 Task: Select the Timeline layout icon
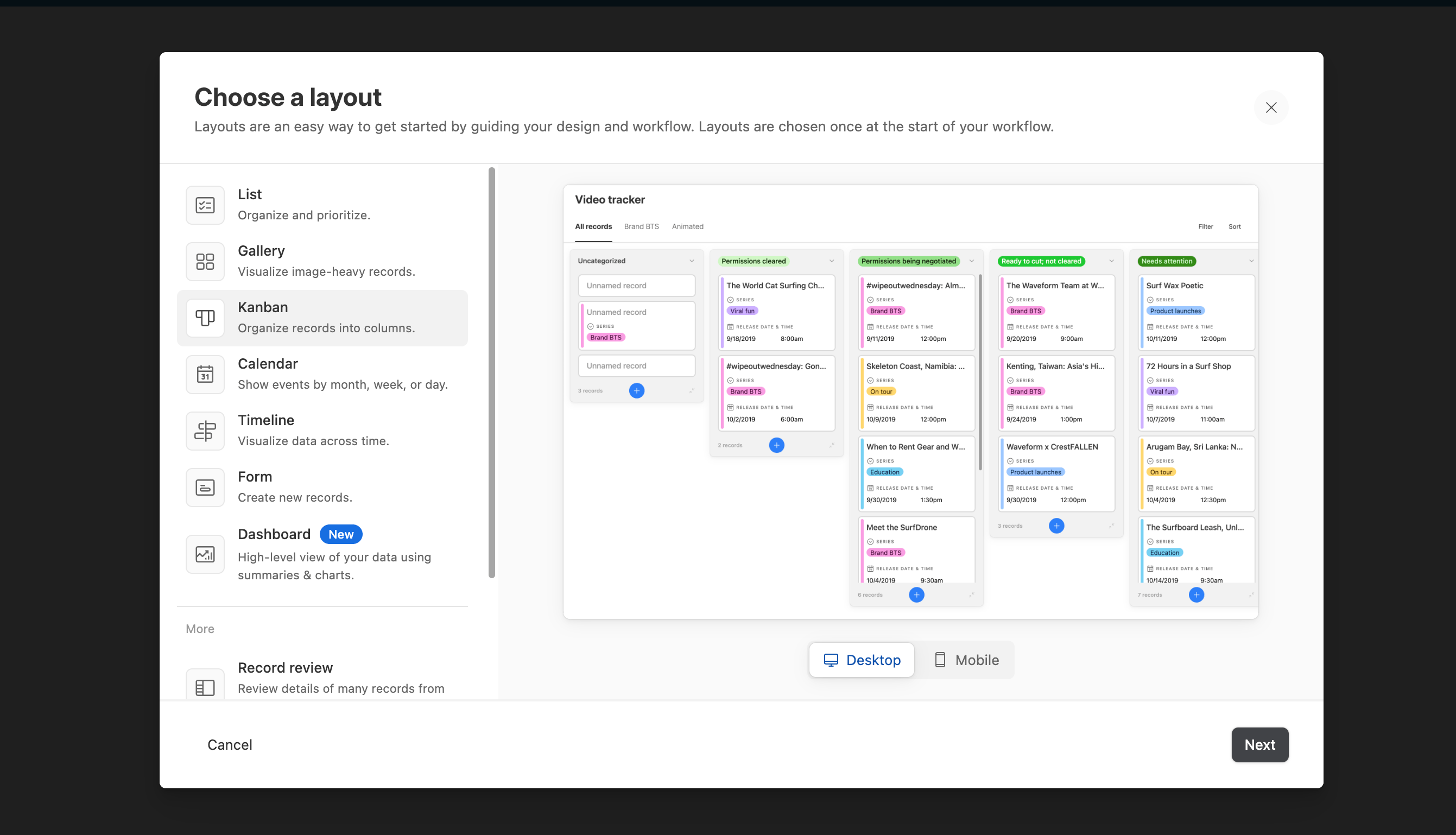[x=204, y=430]
